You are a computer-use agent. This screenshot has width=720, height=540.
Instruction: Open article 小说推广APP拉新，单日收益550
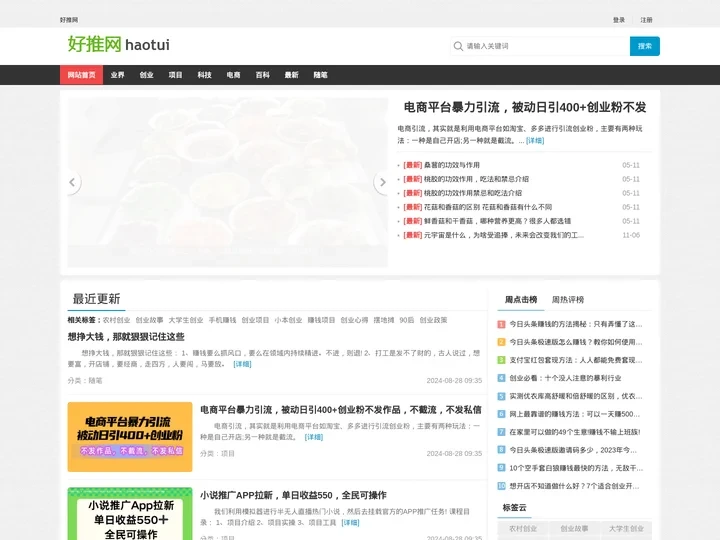(x=293, y=495)
